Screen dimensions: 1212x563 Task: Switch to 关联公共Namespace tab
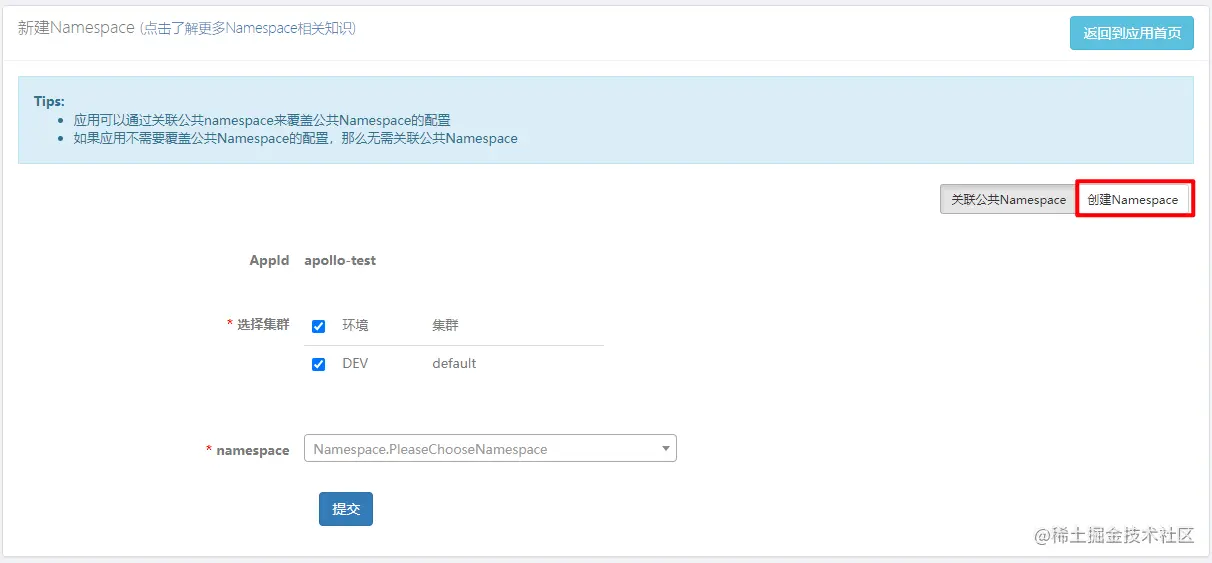1008,199
